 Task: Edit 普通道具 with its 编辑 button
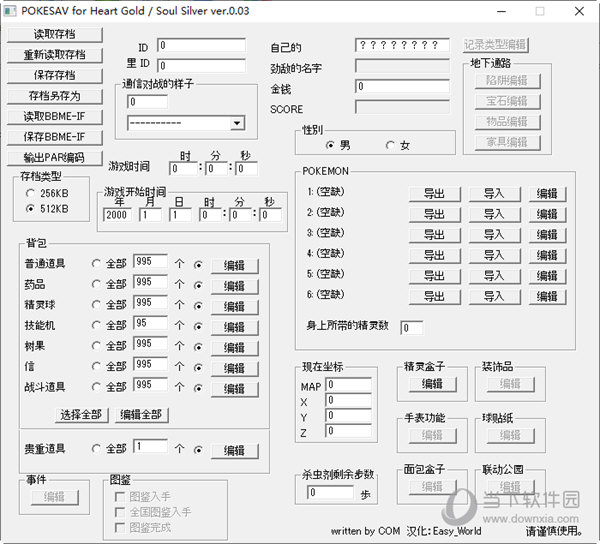[235, 265]
